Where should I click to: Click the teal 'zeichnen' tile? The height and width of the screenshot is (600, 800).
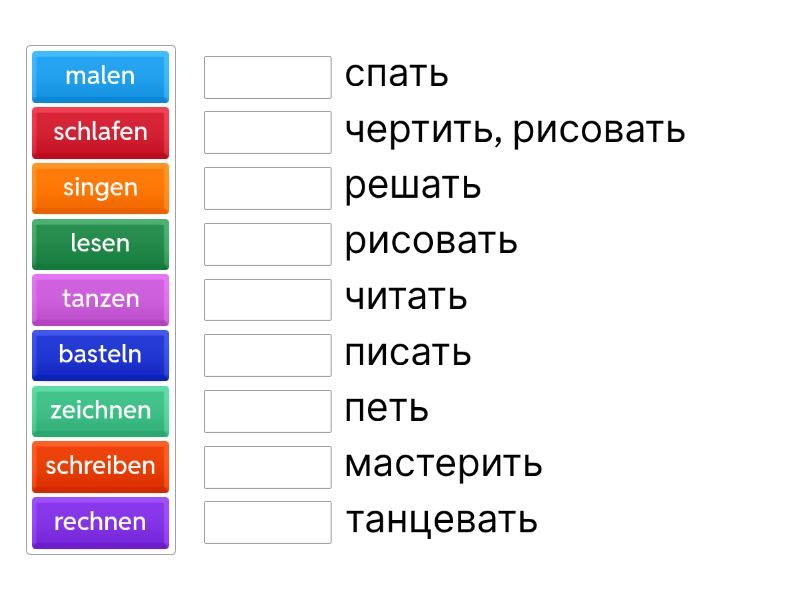(100, 410)
